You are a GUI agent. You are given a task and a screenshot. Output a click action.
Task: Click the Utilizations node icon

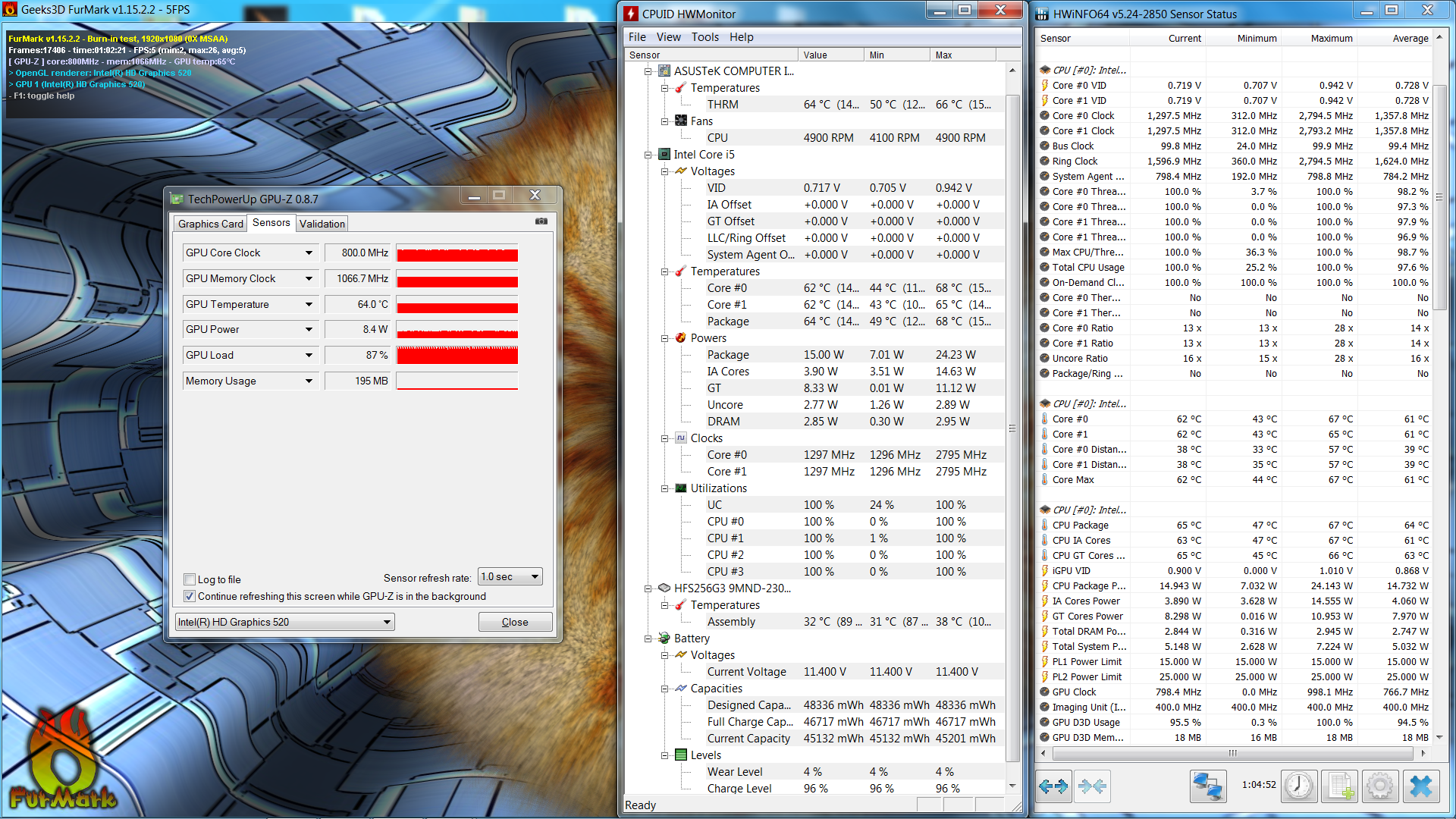681,488
